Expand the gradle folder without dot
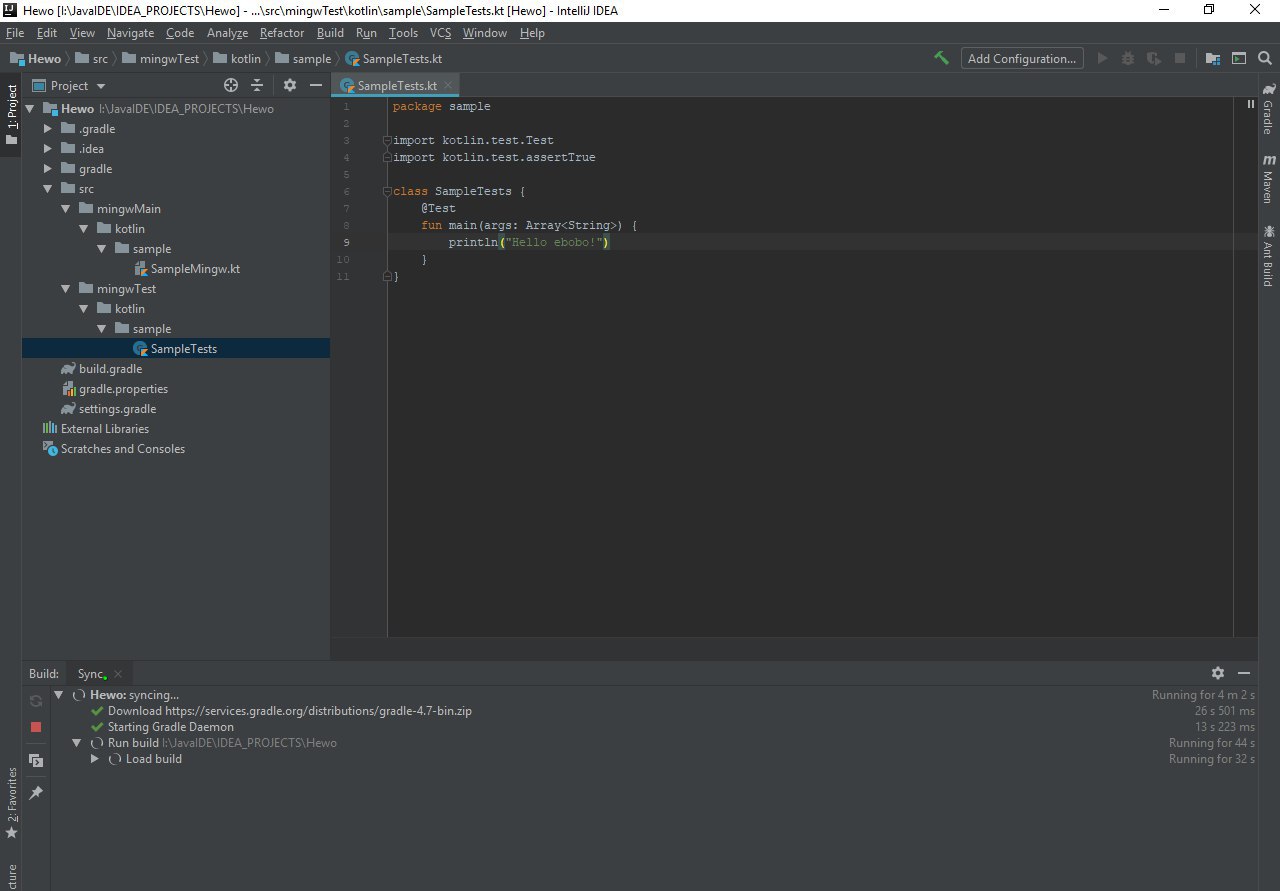The height and width of the screenshot is (891, 1280). point(48,169)
